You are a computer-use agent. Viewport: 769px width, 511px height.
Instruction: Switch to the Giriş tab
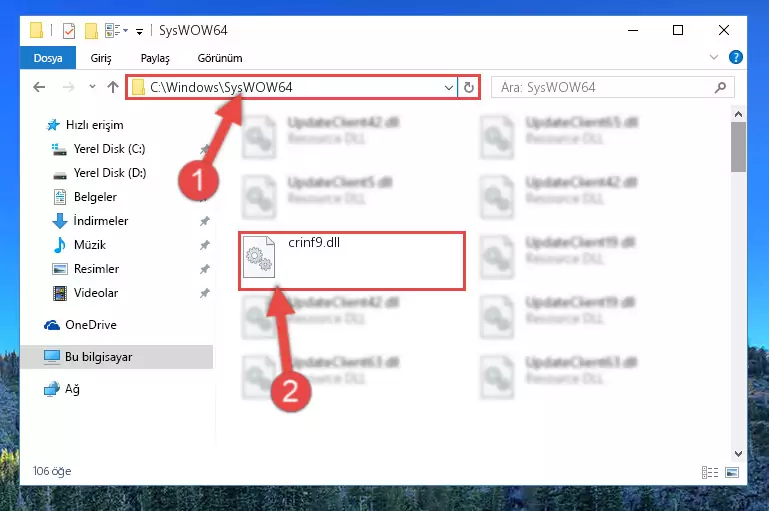[101, 58]
